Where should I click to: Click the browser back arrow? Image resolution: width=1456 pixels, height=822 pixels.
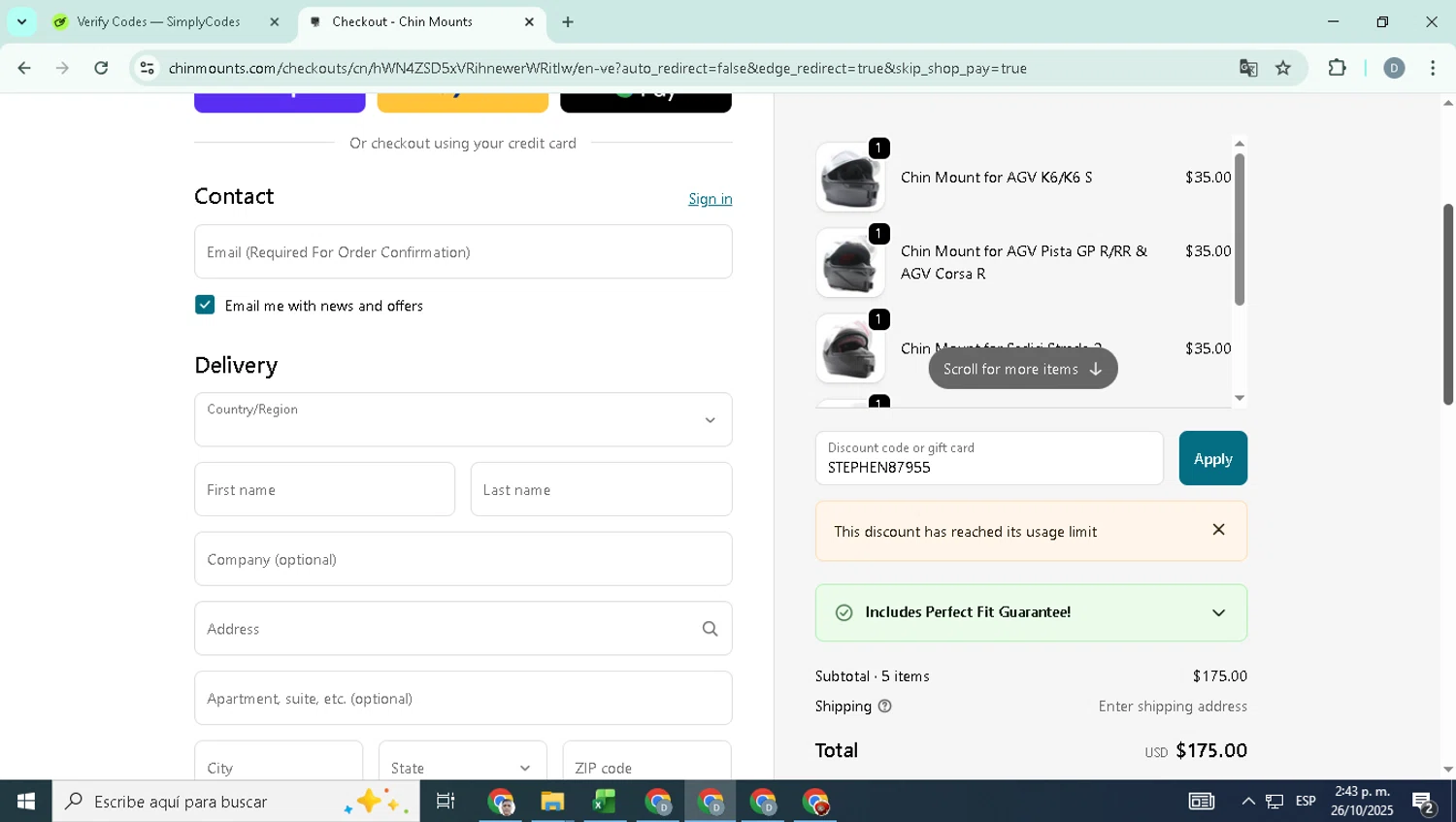(x=24, y=68)
